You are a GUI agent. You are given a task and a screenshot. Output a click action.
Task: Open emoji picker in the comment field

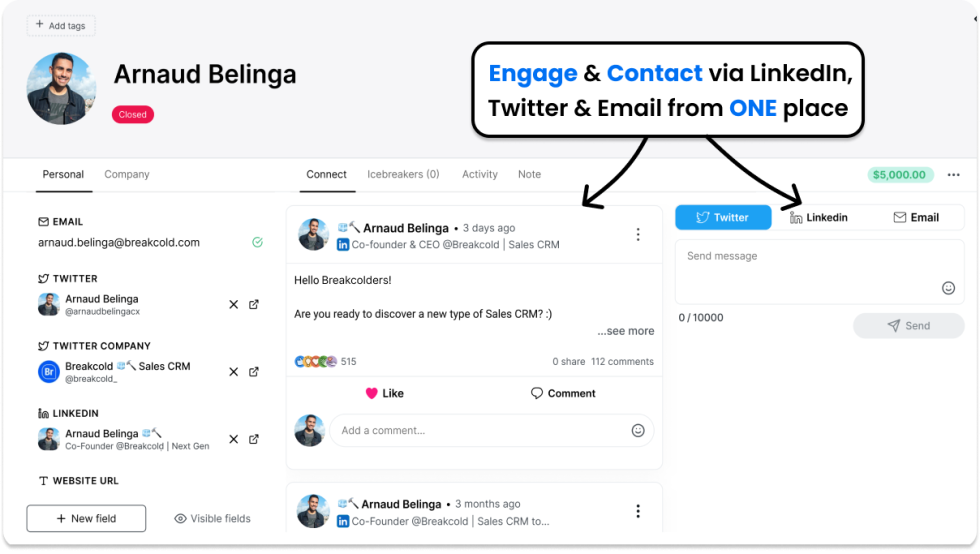click(638, 430)
